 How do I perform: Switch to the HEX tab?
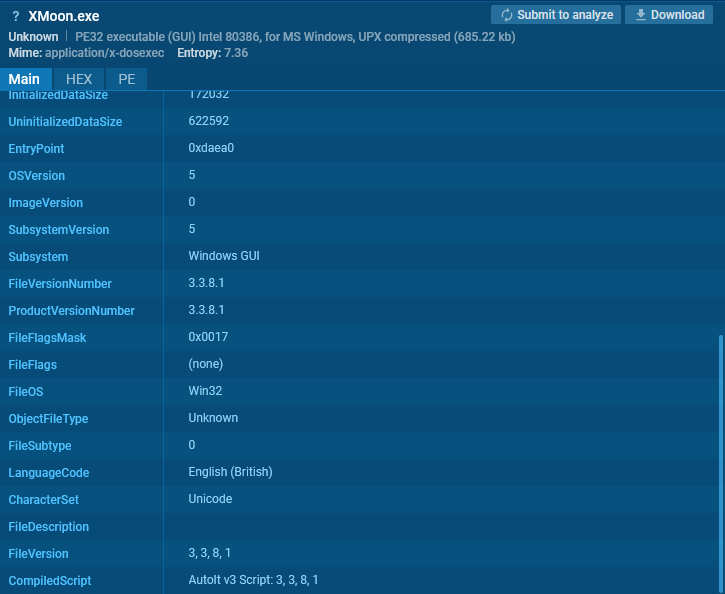point(79,79)
